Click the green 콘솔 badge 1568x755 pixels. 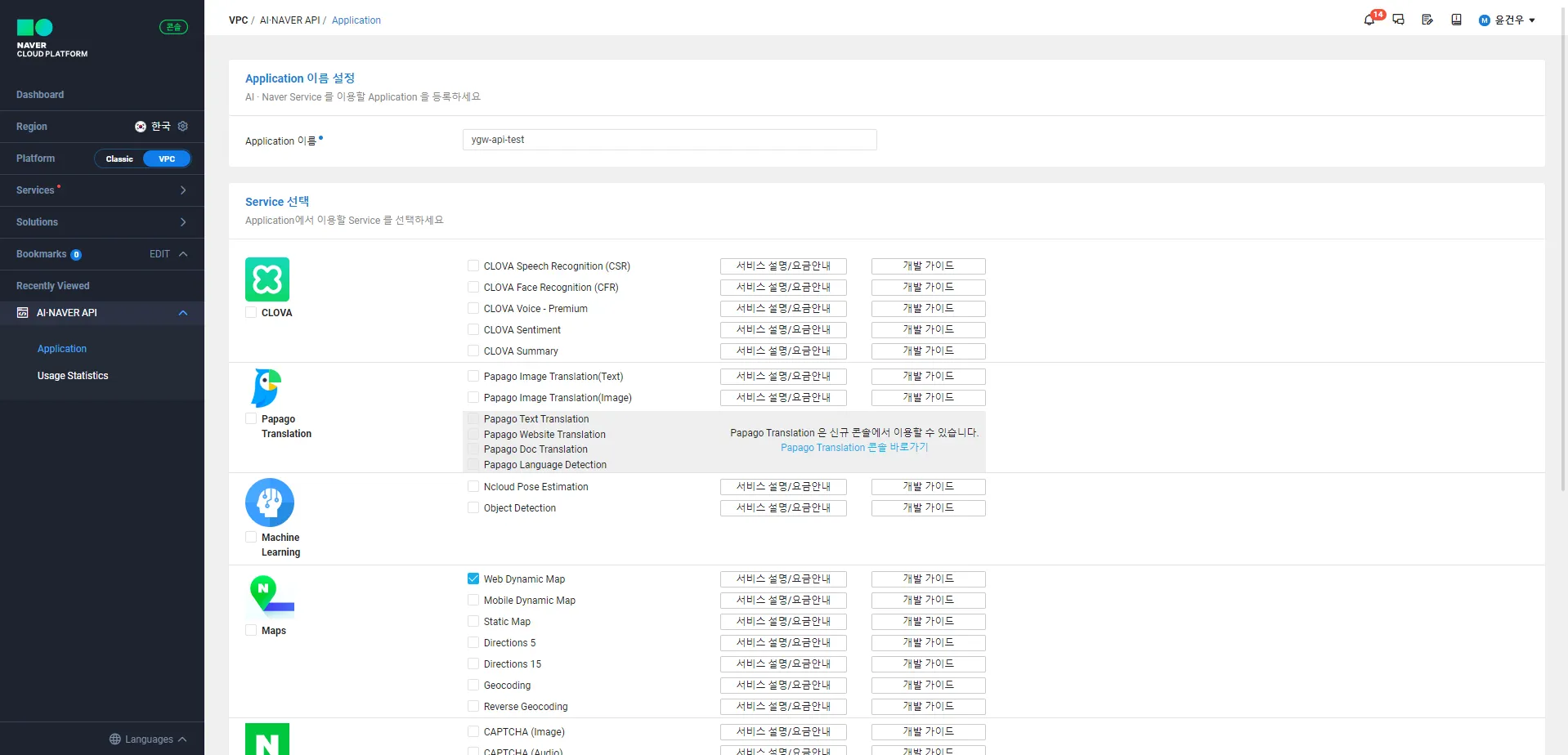[173, 27]
